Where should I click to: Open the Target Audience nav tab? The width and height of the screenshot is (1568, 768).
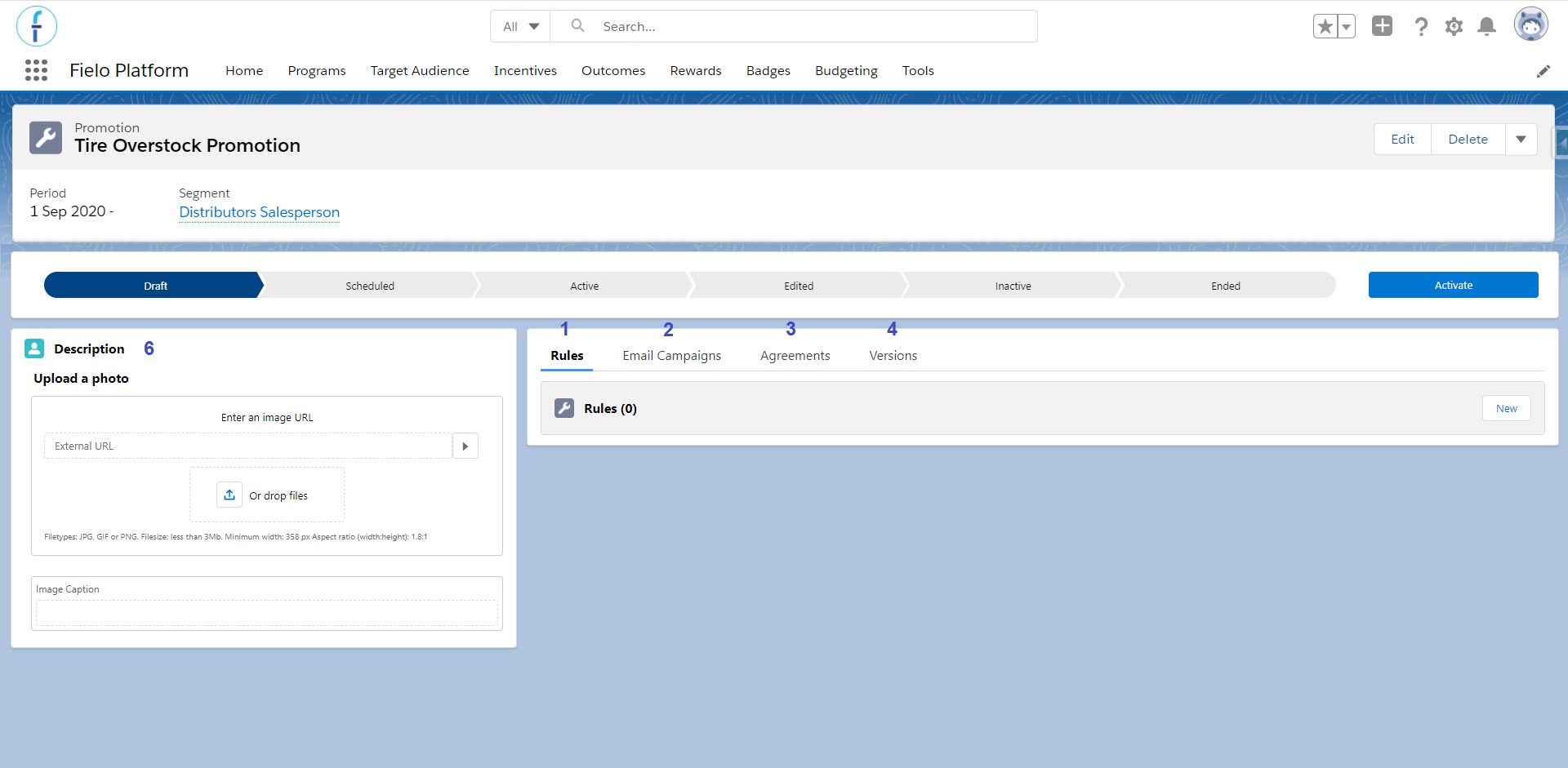420,71
